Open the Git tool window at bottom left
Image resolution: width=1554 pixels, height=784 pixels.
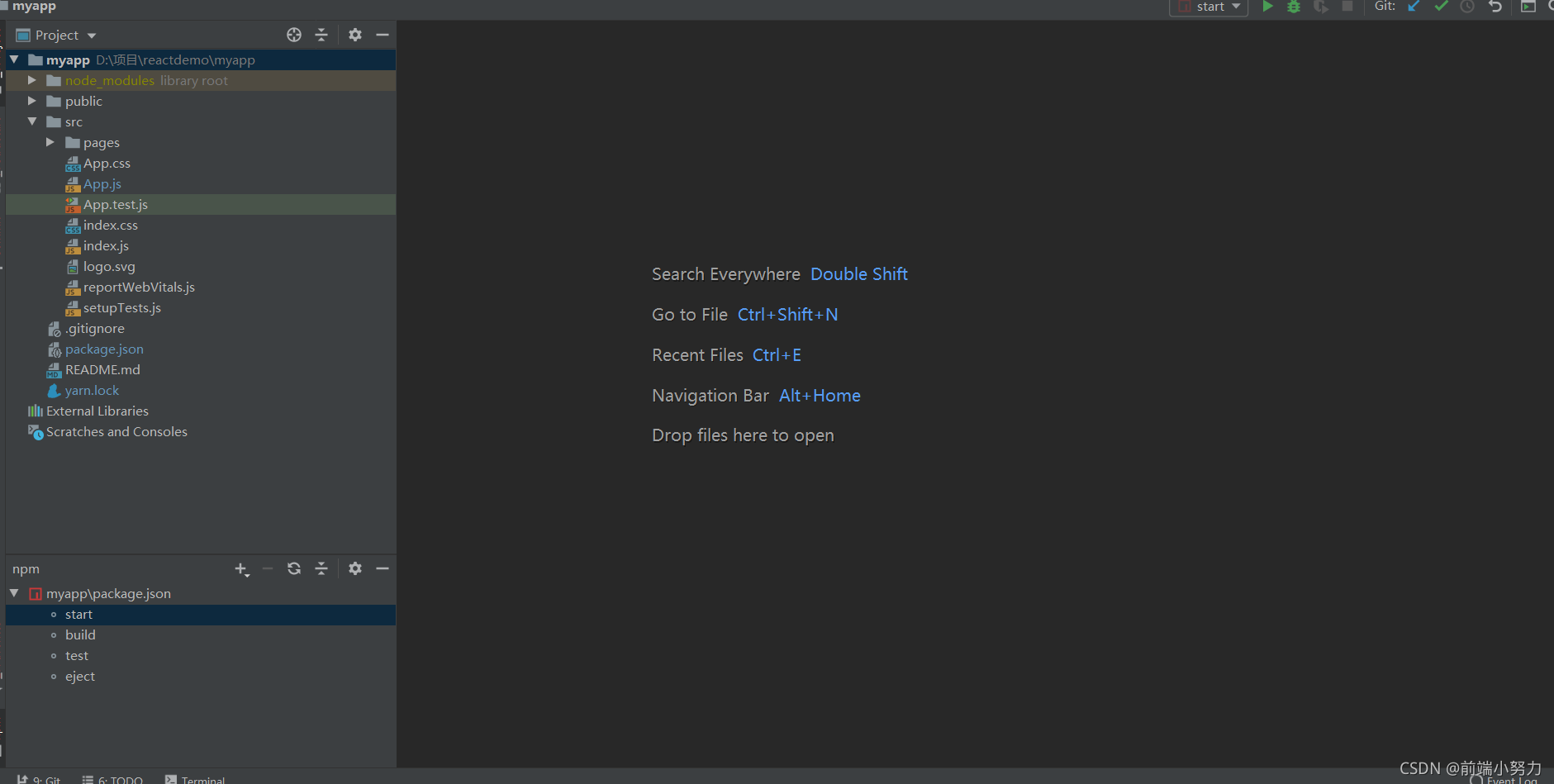click(41, 778)
